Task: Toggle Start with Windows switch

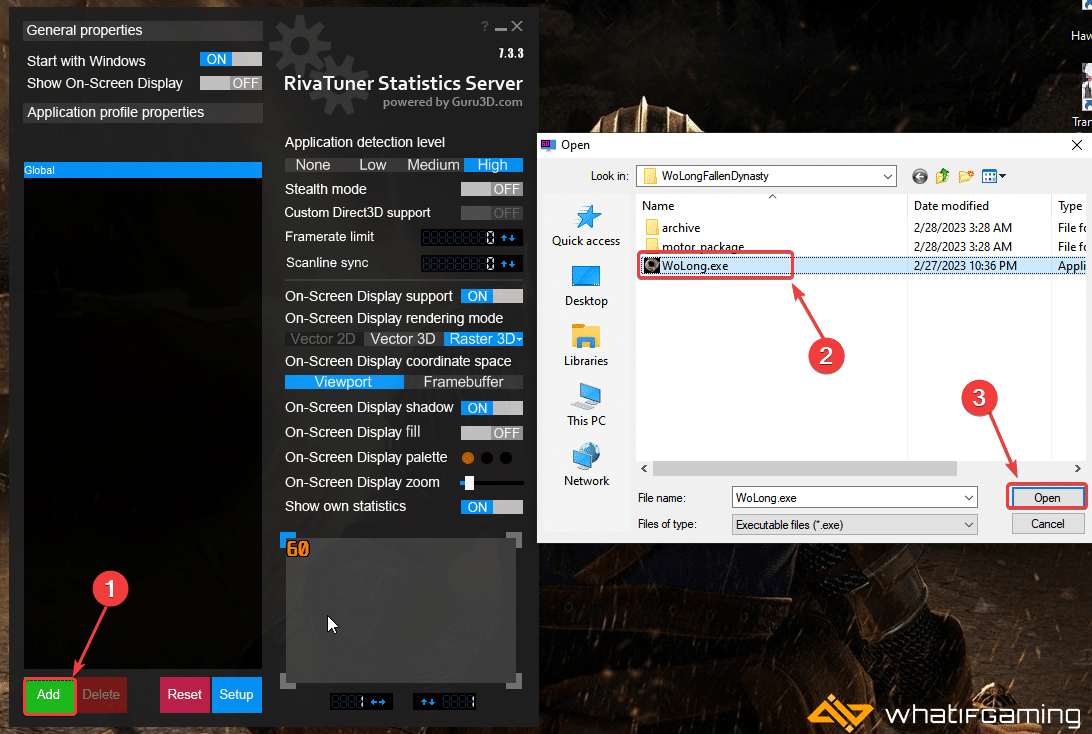Action: pos(231,60)
